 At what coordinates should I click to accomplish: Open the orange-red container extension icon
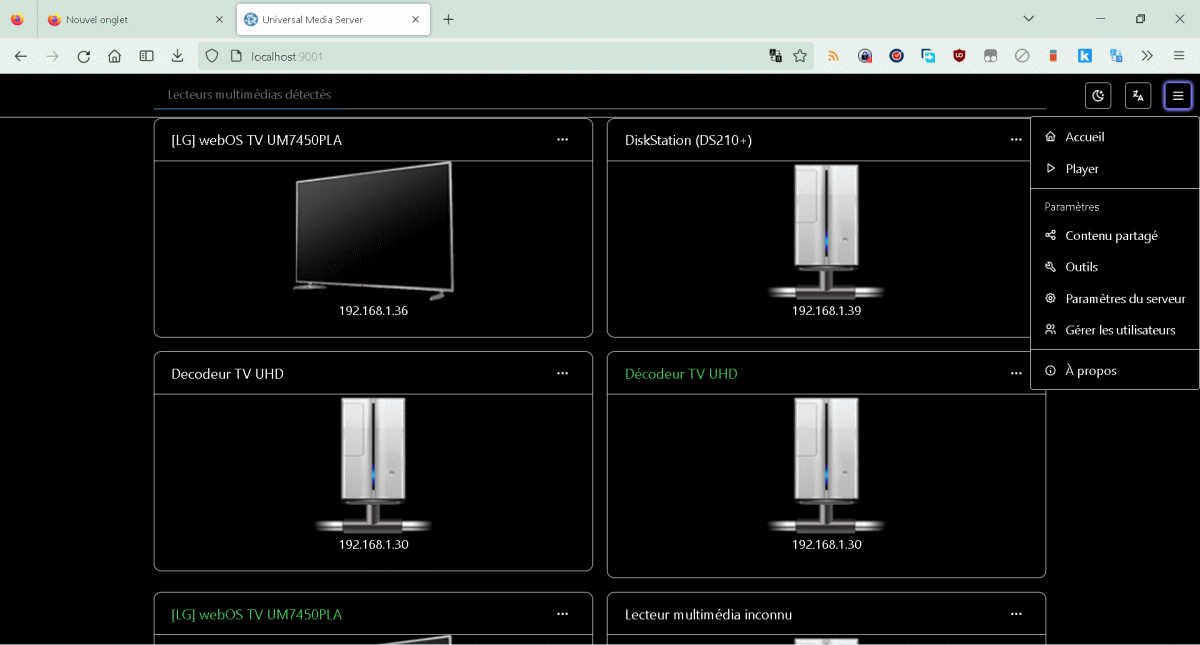point(1053,56)
